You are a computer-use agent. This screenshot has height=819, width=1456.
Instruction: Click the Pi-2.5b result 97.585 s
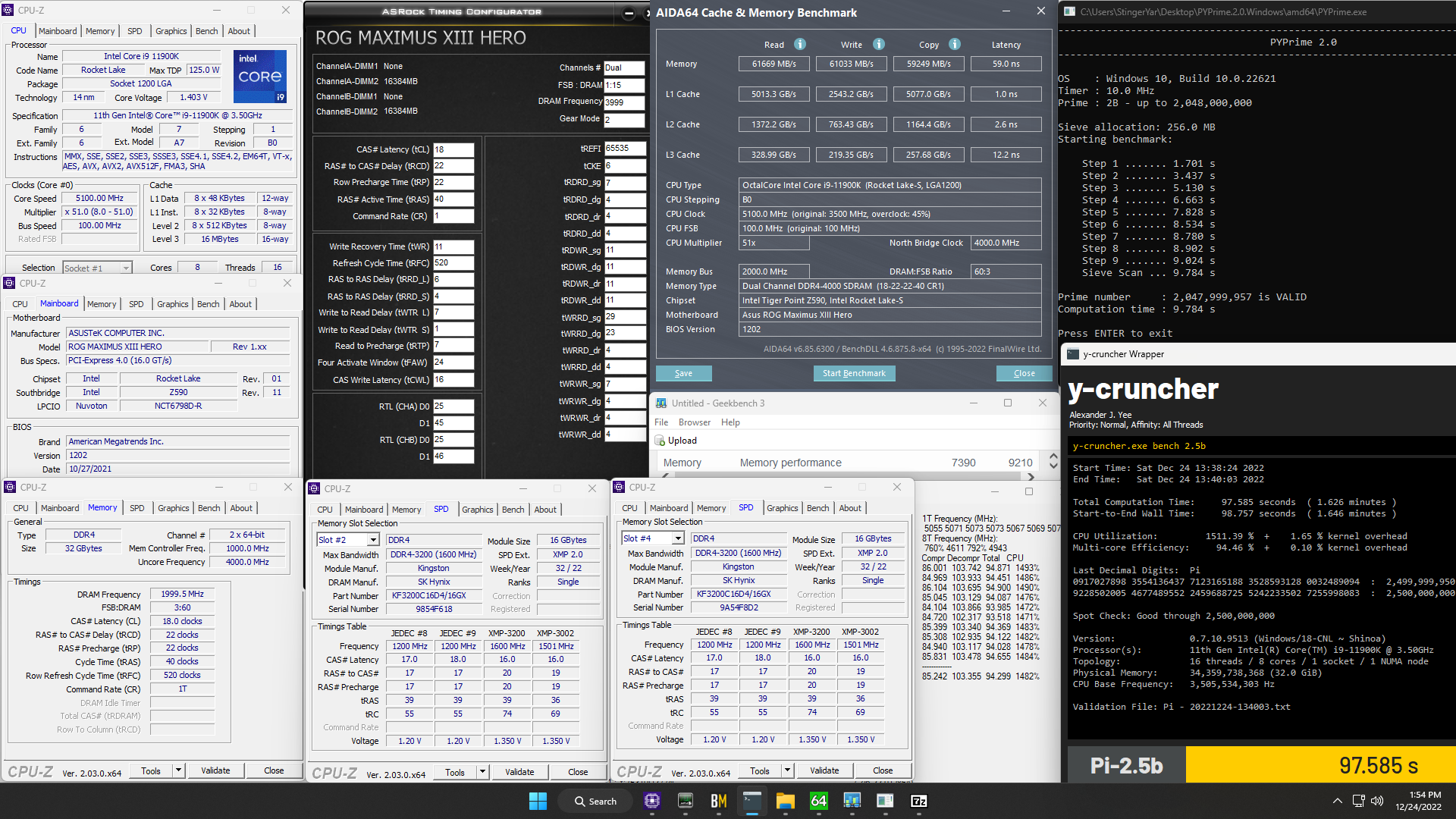1377,765
